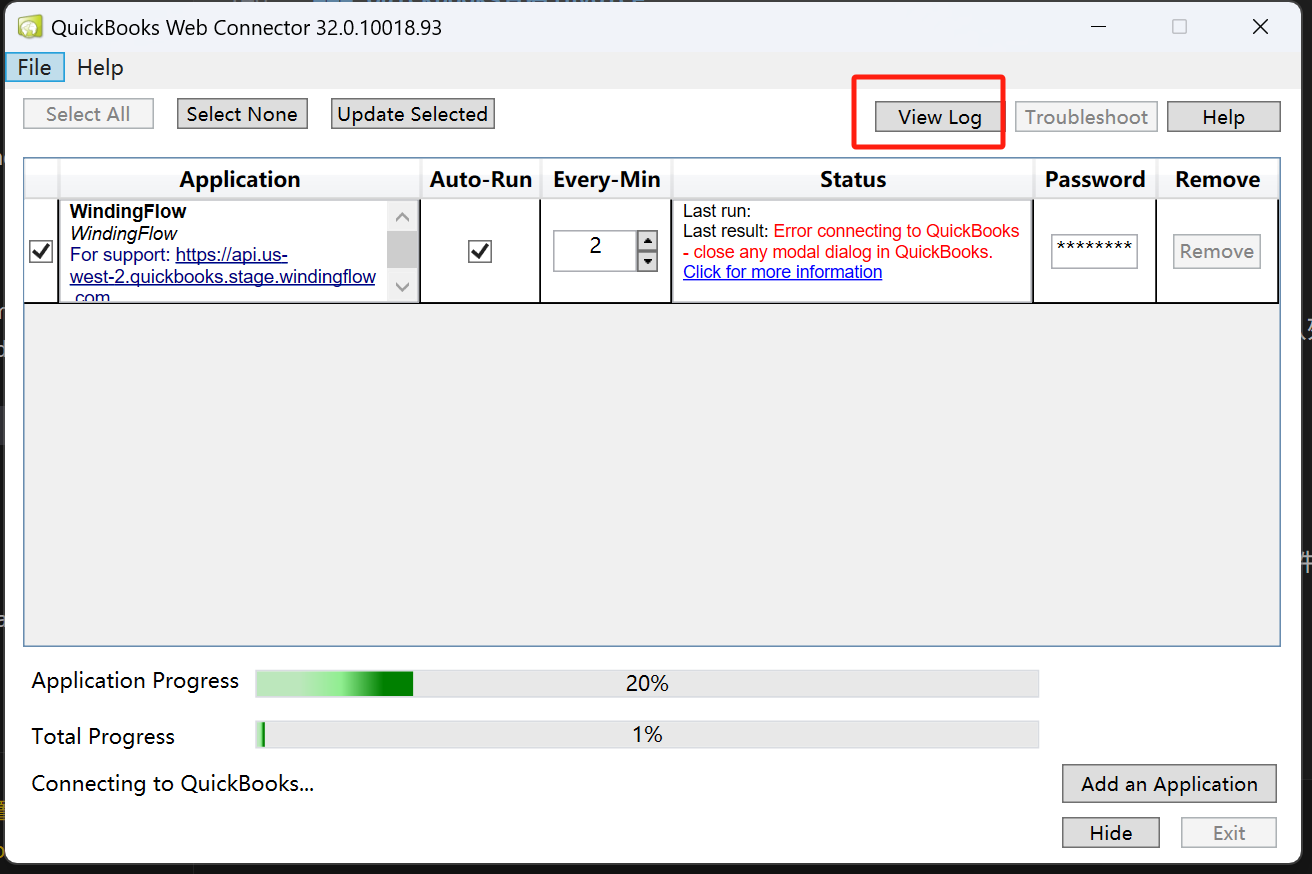The image size is (1312, 874).
Task: Click the WindingFlow password field
Action: (1094, 251)
